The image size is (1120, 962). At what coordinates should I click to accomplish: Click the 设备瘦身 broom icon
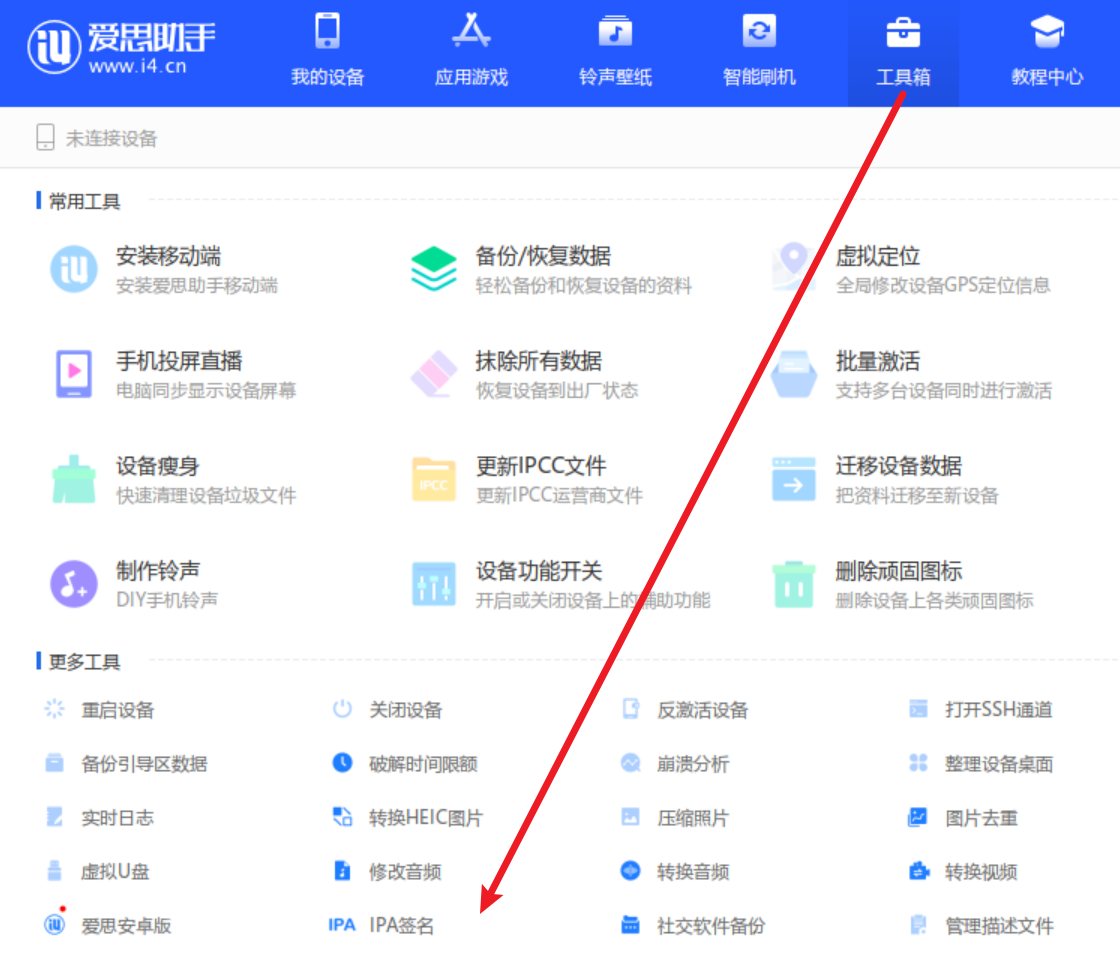pos(74,479)
